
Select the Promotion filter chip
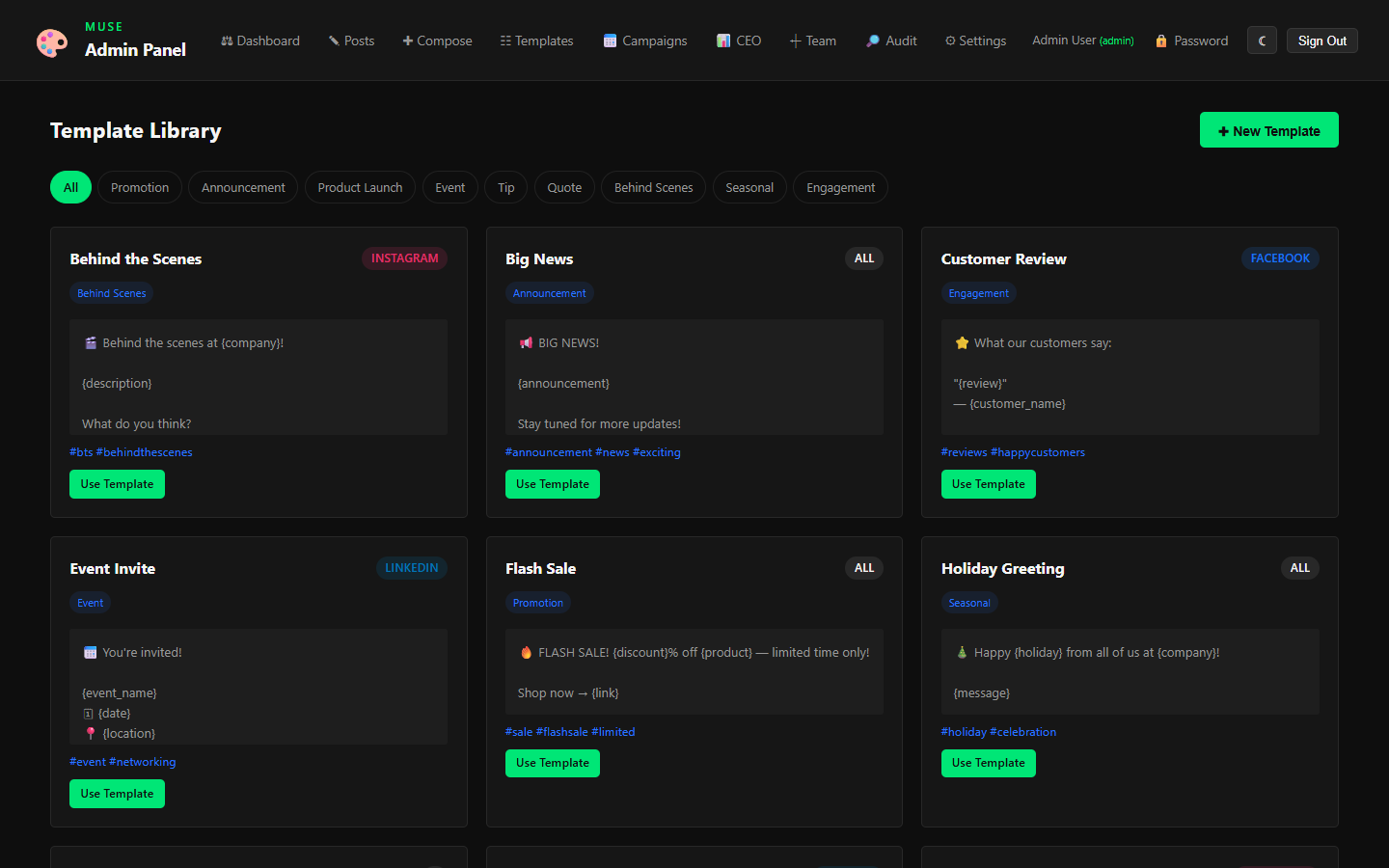tap(139, 187)
